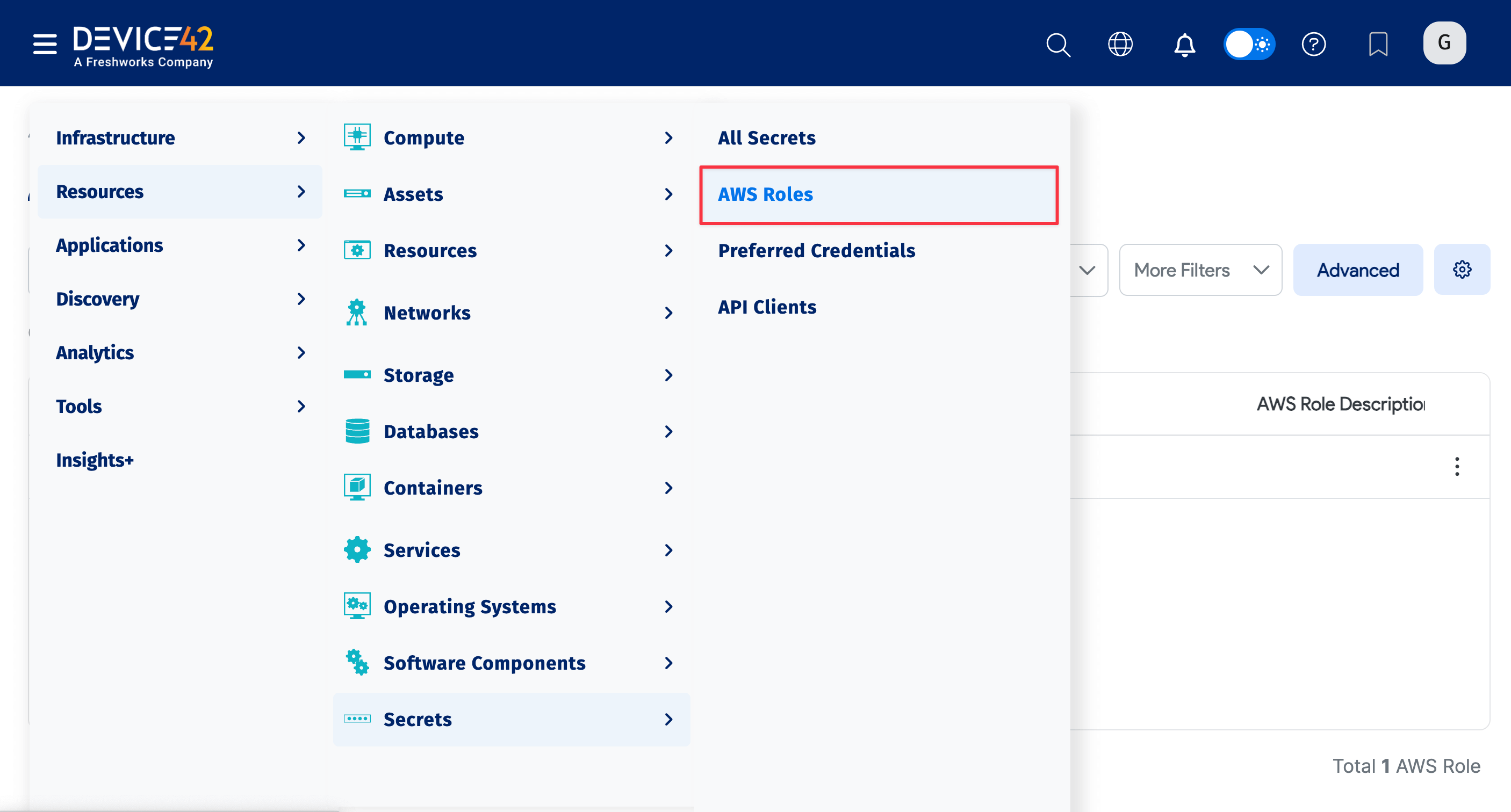This screenshot has height=812, width=1511.
Task: Expand the More Filters dropdown
Action: 1200,270
